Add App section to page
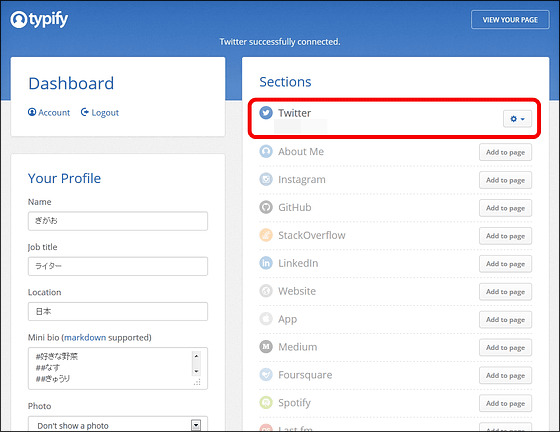The image size is (560, 432). 505,320
